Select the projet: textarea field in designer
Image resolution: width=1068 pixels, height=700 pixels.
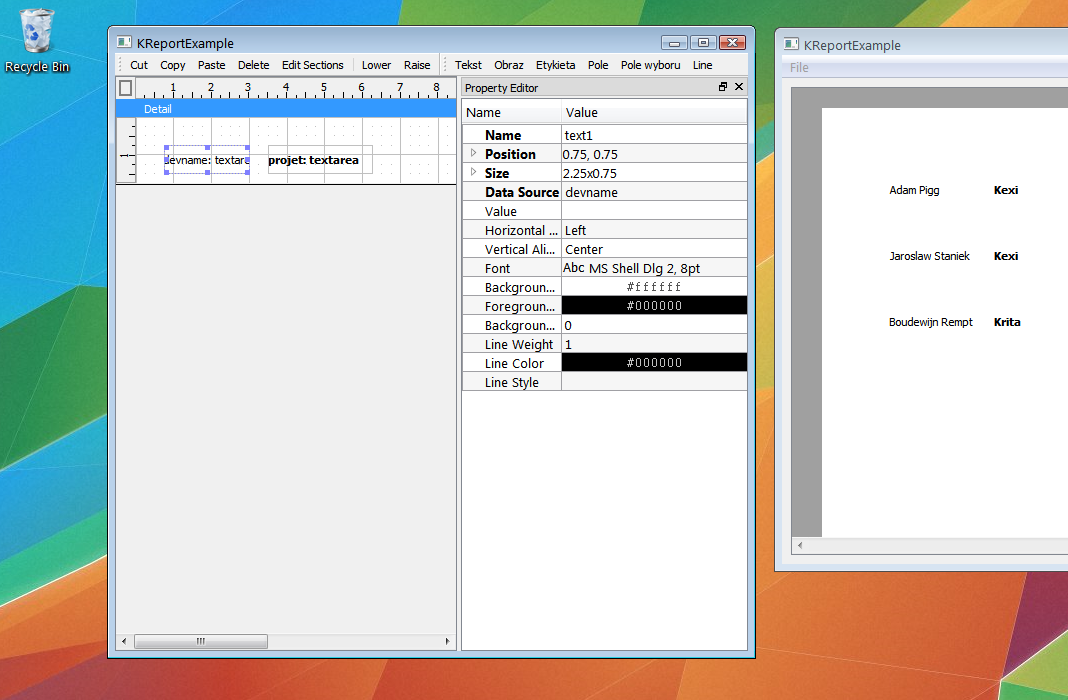point(319,160)
